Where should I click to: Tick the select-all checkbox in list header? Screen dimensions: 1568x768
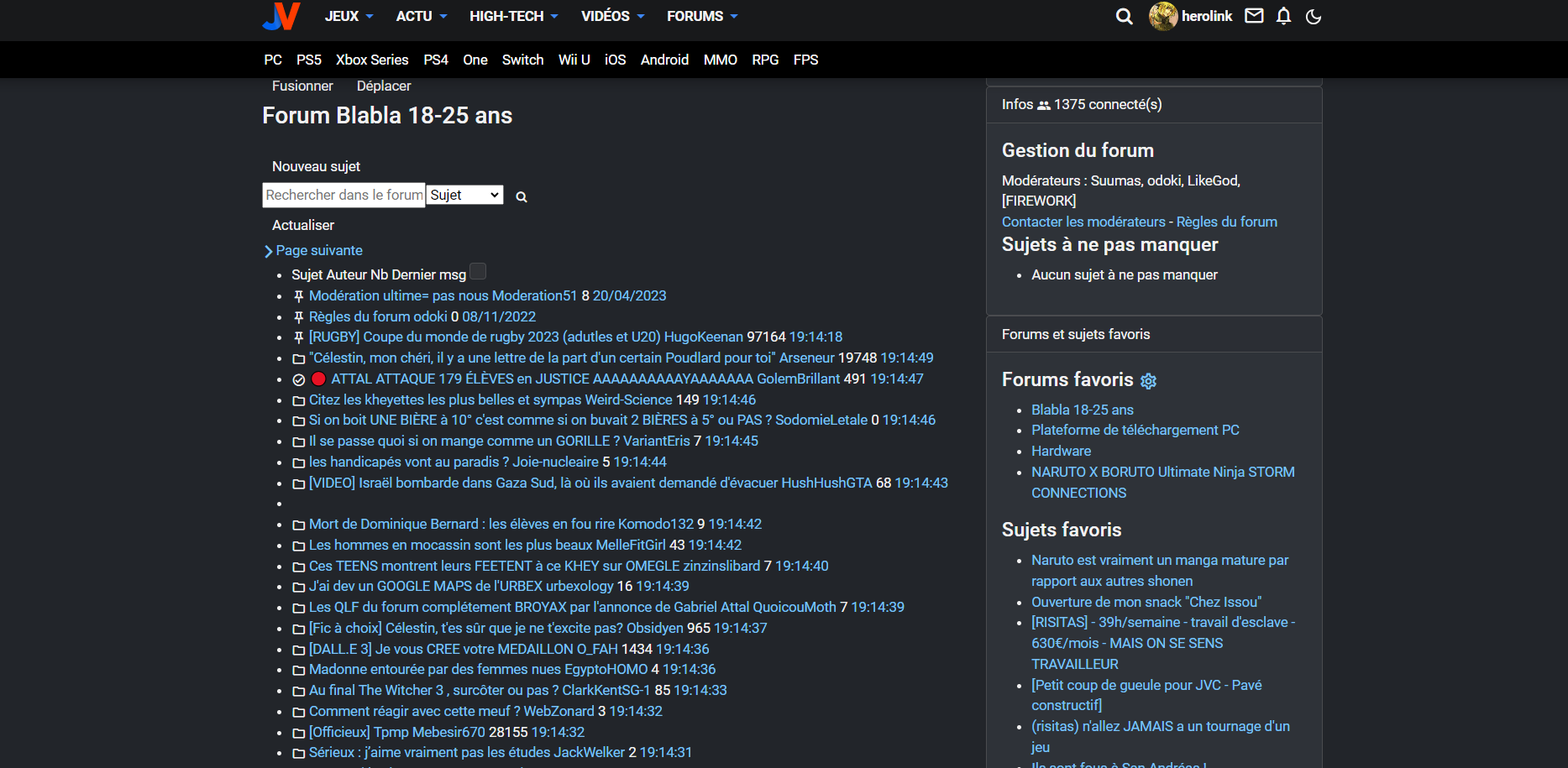(x=478, y=271)
